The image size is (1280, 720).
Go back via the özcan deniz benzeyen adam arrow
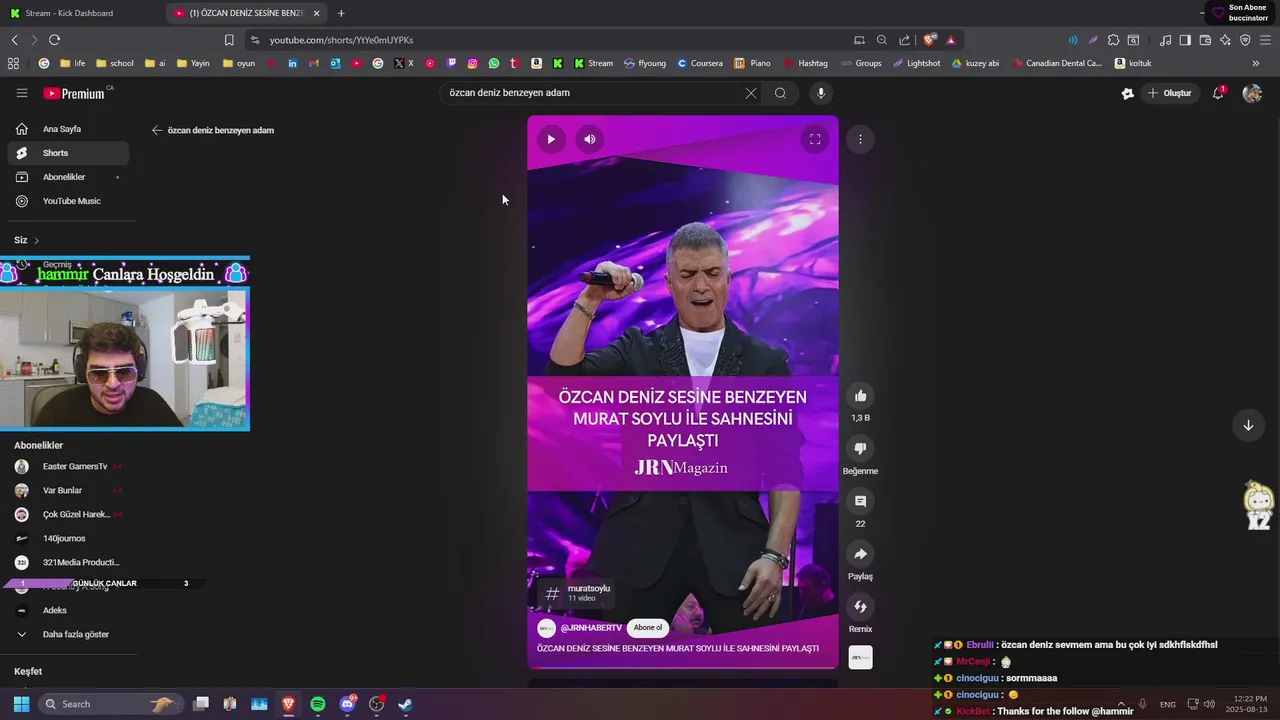(157, 130)
